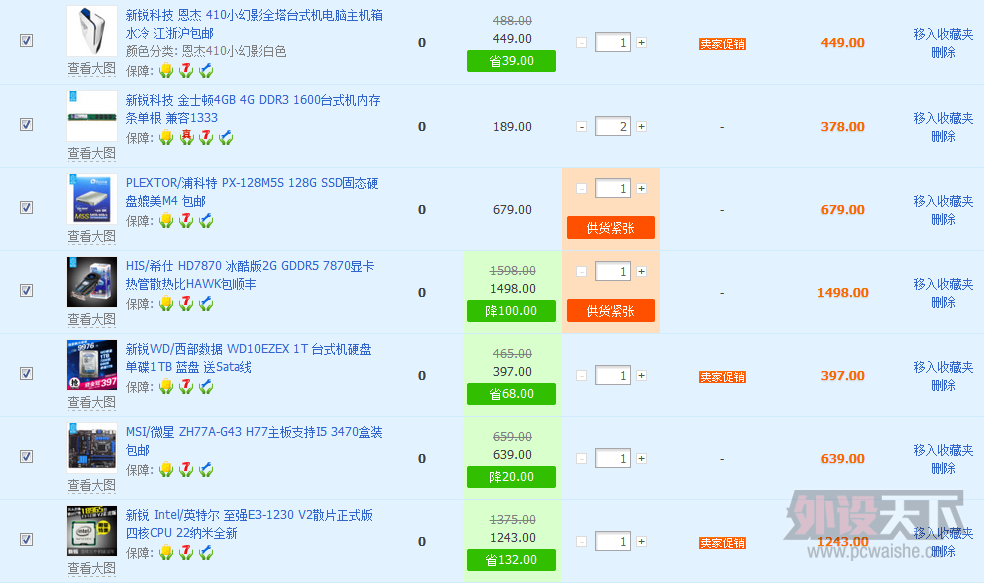Screen dimensions: 984x585
Task: Click the 7-day return icon for MSI ZH77A-G43
Action: coord(186,469)
